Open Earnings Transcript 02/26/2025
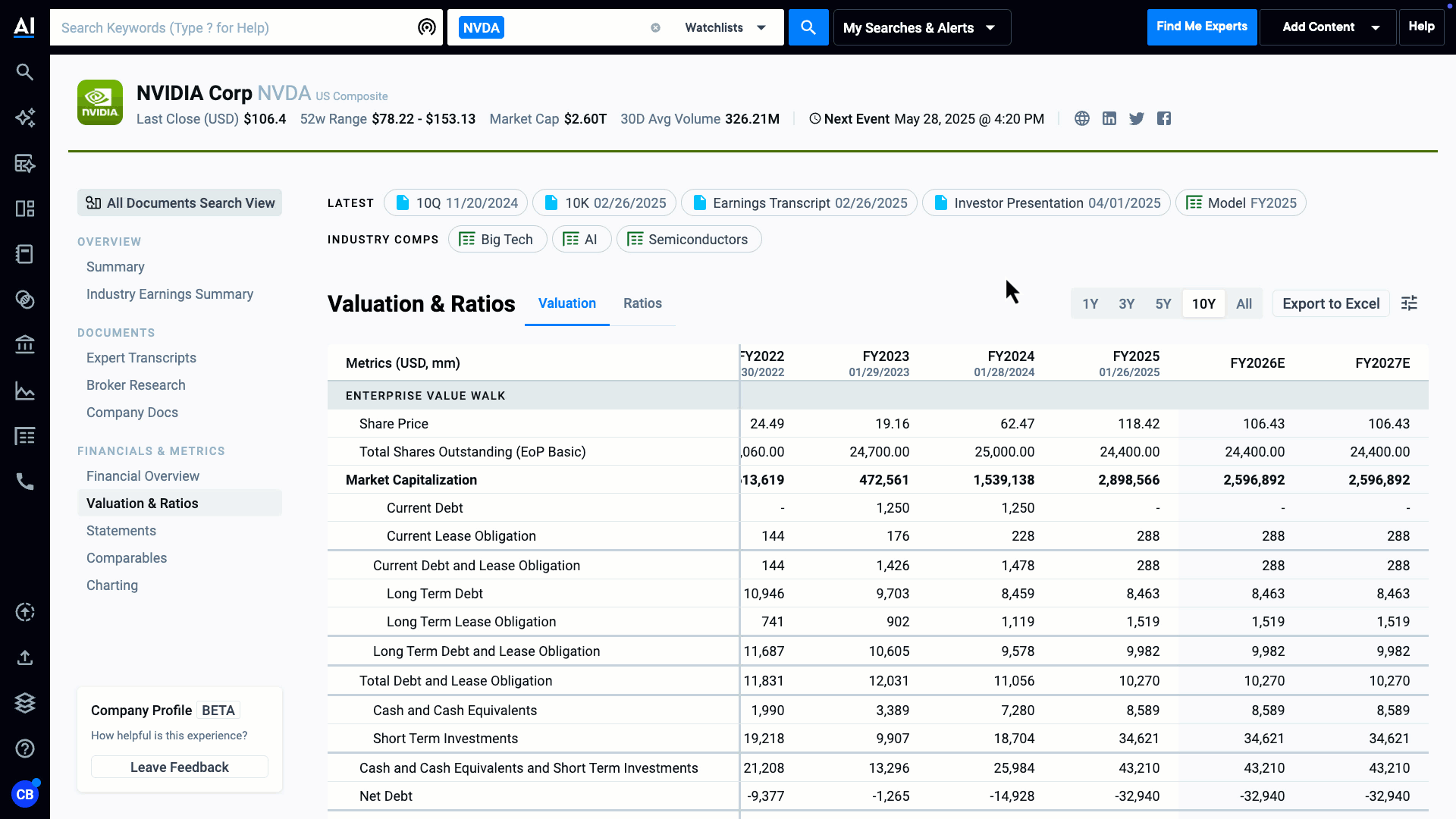Screen dimensions: 1456x819 (799, 202)
